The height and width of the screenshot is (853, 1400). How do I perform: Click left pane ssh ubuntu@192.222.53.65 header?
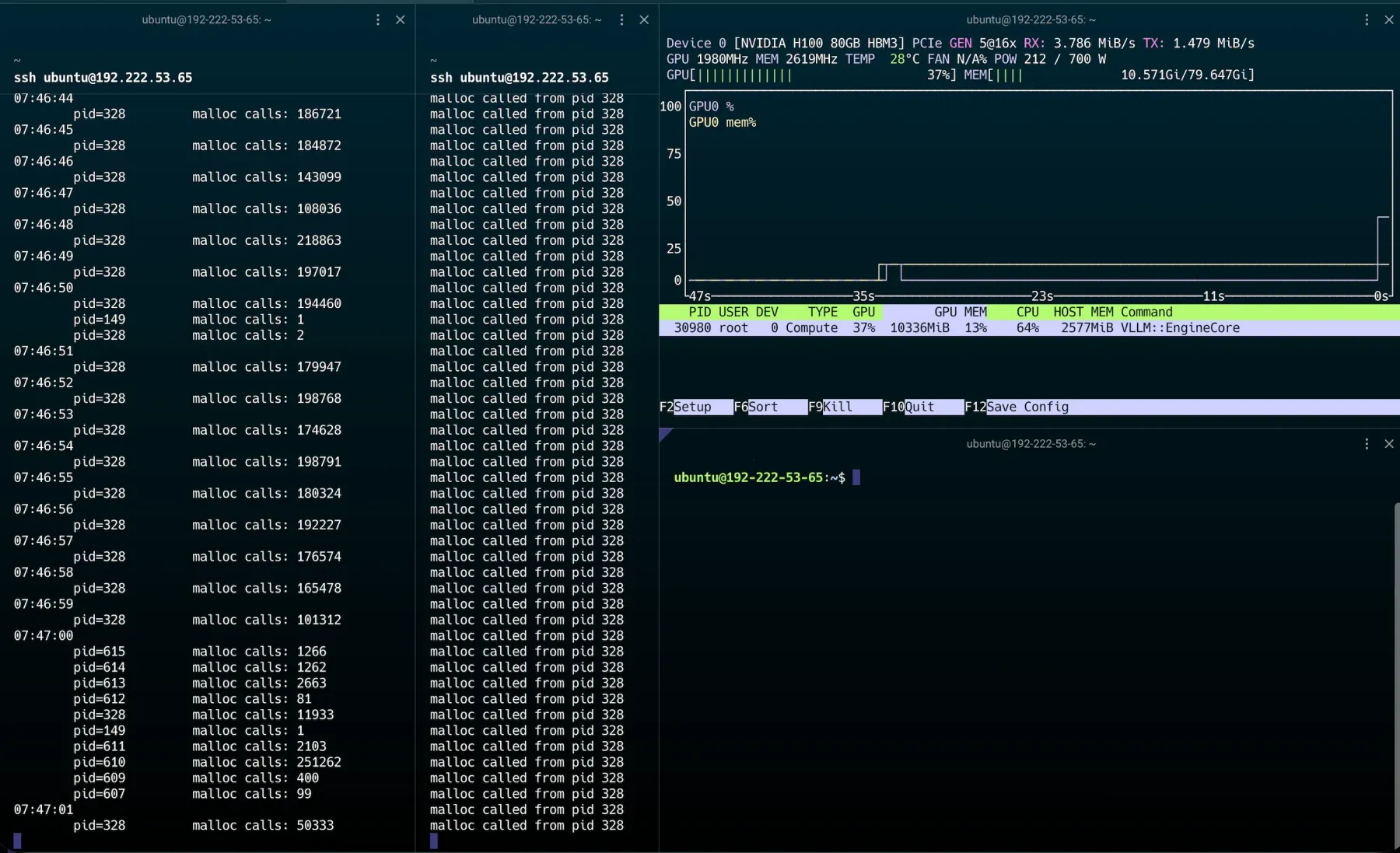pyautogui.click(x=103, y=78)
